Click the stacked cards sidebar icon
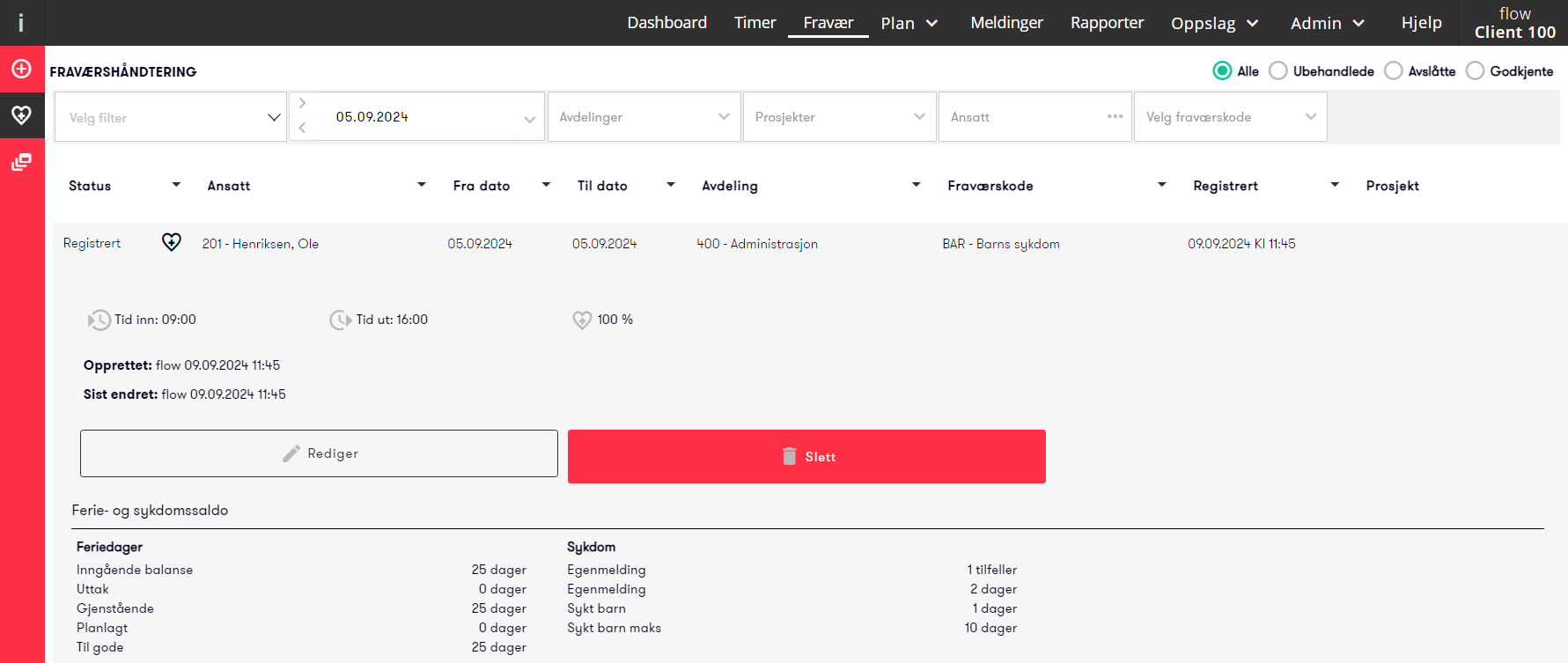The height and width of the screenshot is (663, 1568). tap(21, 161)
